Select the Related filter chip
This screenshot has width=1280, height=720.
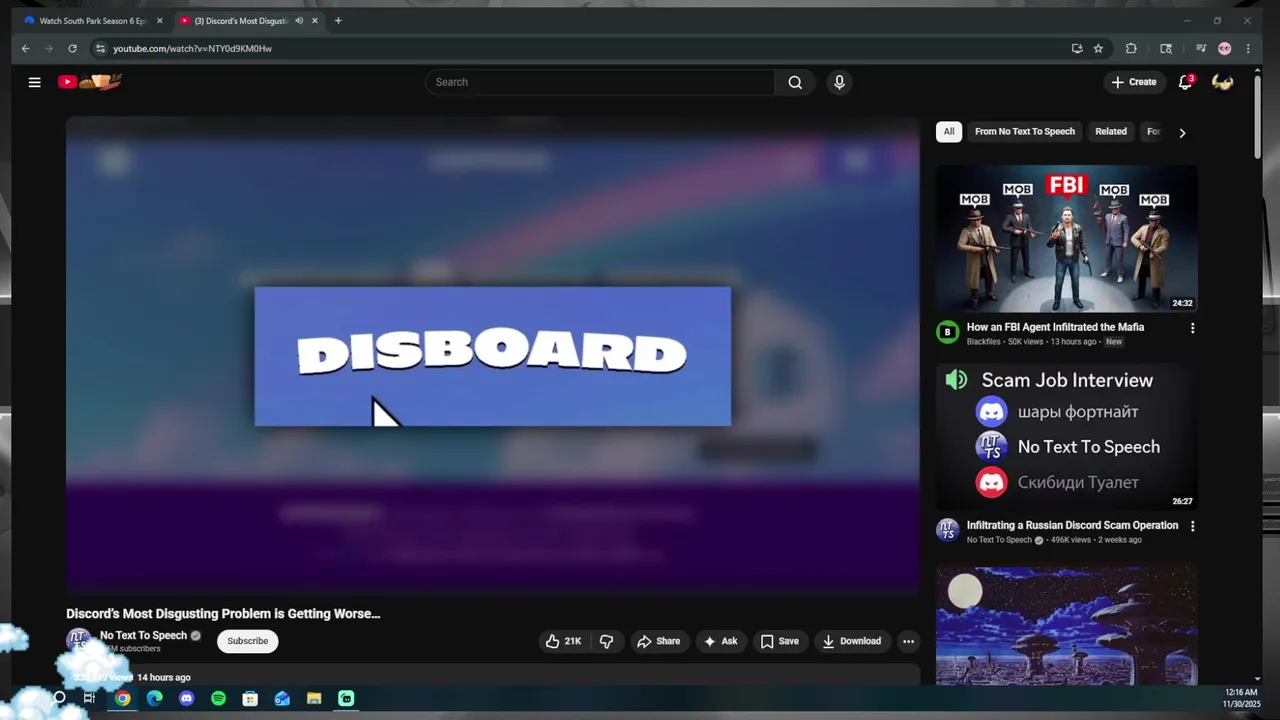pyautogui.click(x=1110, y=131)
